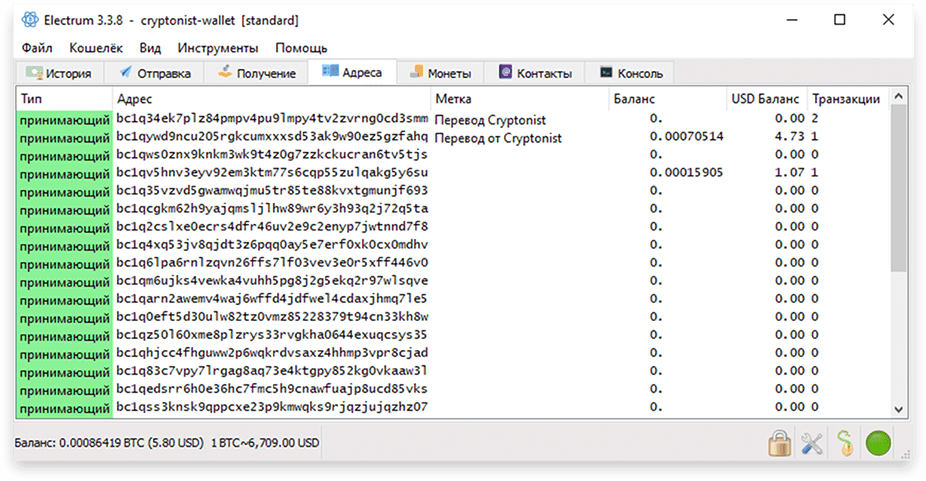The image size is (926, 481).
Task: Click the lock password icon in status bar
Action: (x=780, y=443)
